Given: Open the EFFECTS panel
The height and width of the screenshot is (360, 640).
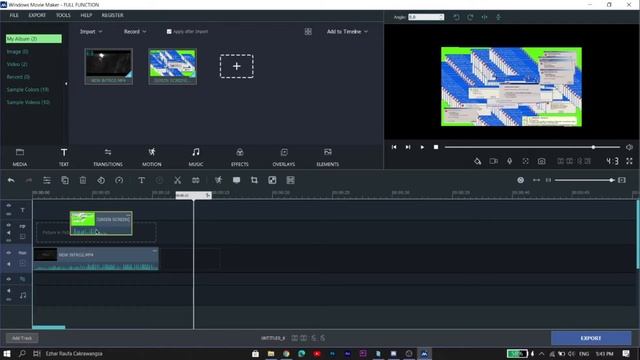Looking at the screenshot, I should [x=240, y=157].
